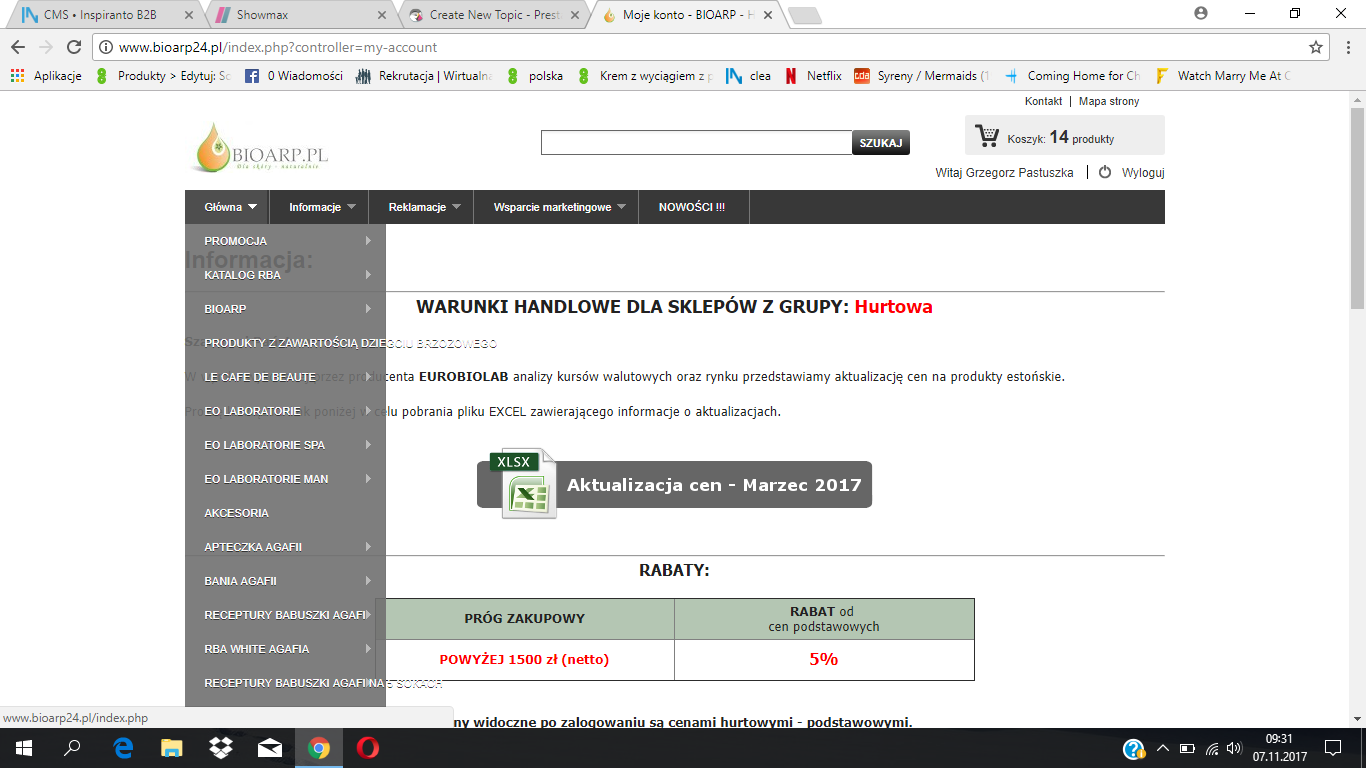Launch Microsoft Edge from the taskbar

pos(123,748)
